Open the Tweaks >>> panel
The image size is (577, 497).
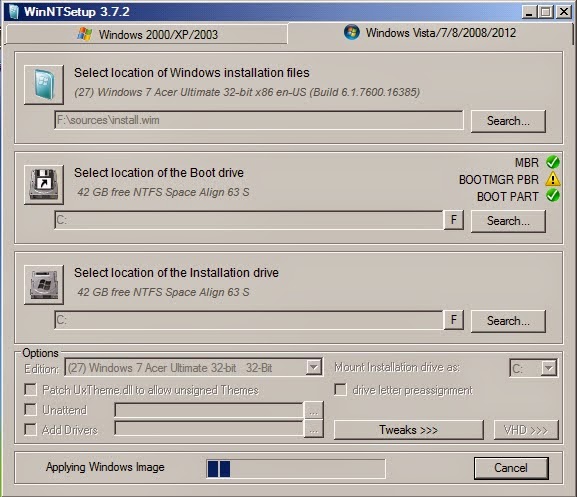coord(408,430)
